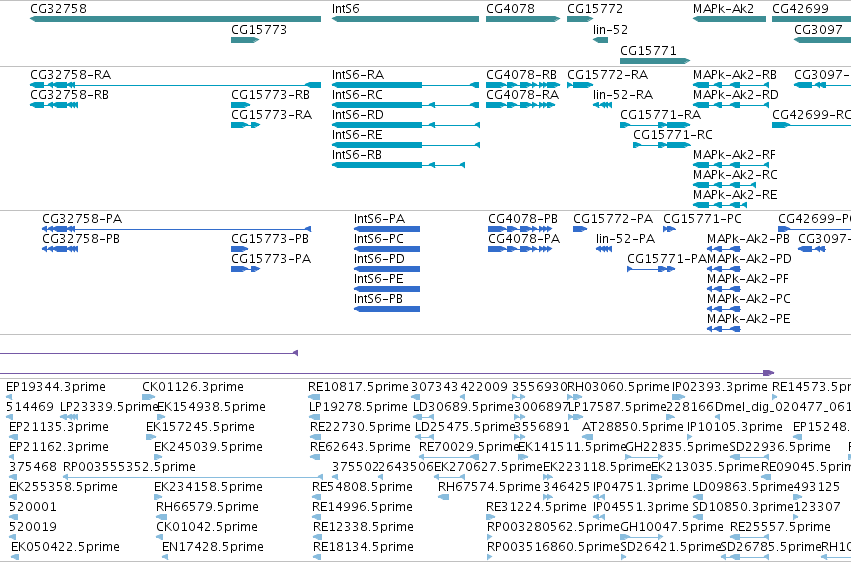Select transcript IntS6-RA
Image resolution: width=851 pixels, height=562 pixels.
point(405,85)
